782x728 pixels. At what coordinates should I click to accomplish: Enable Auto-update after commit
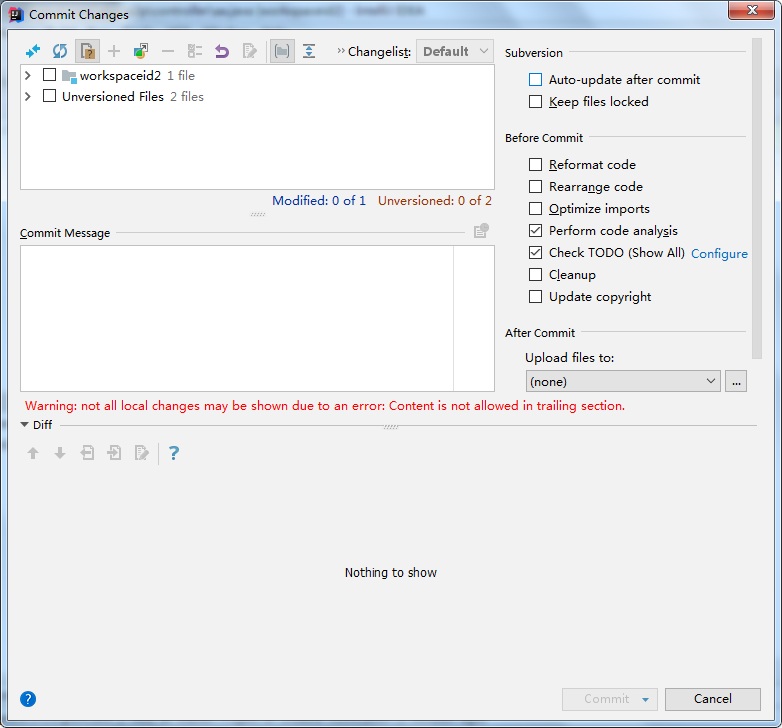535,80
